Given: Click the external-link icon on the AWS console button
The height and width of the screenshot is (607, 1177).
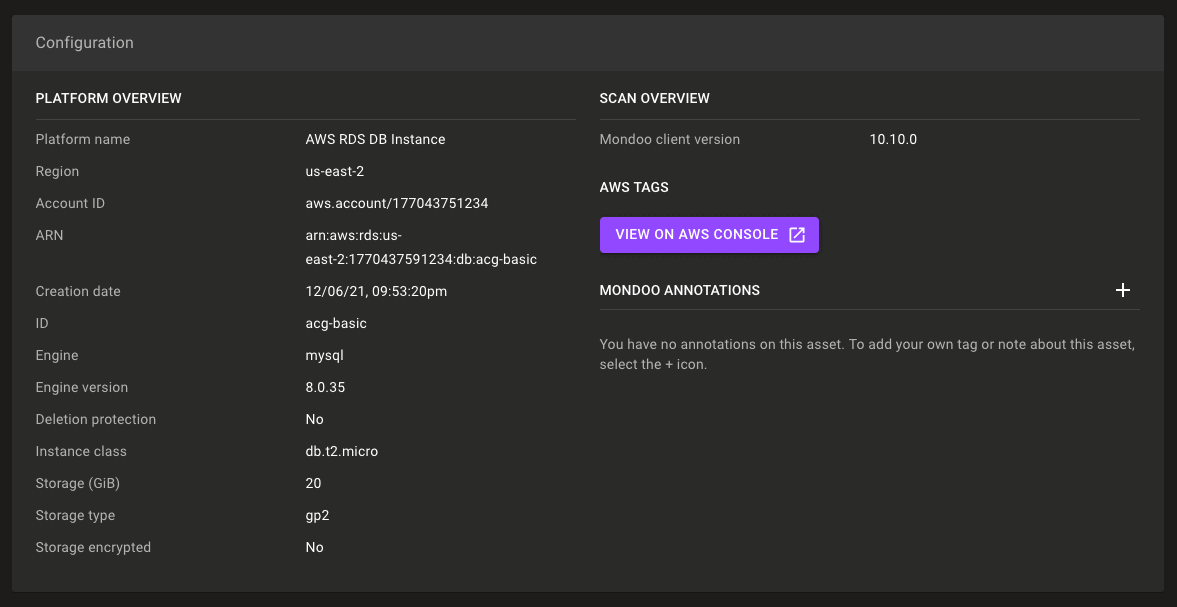Looking at the screenshot, I should pos(795,234).
